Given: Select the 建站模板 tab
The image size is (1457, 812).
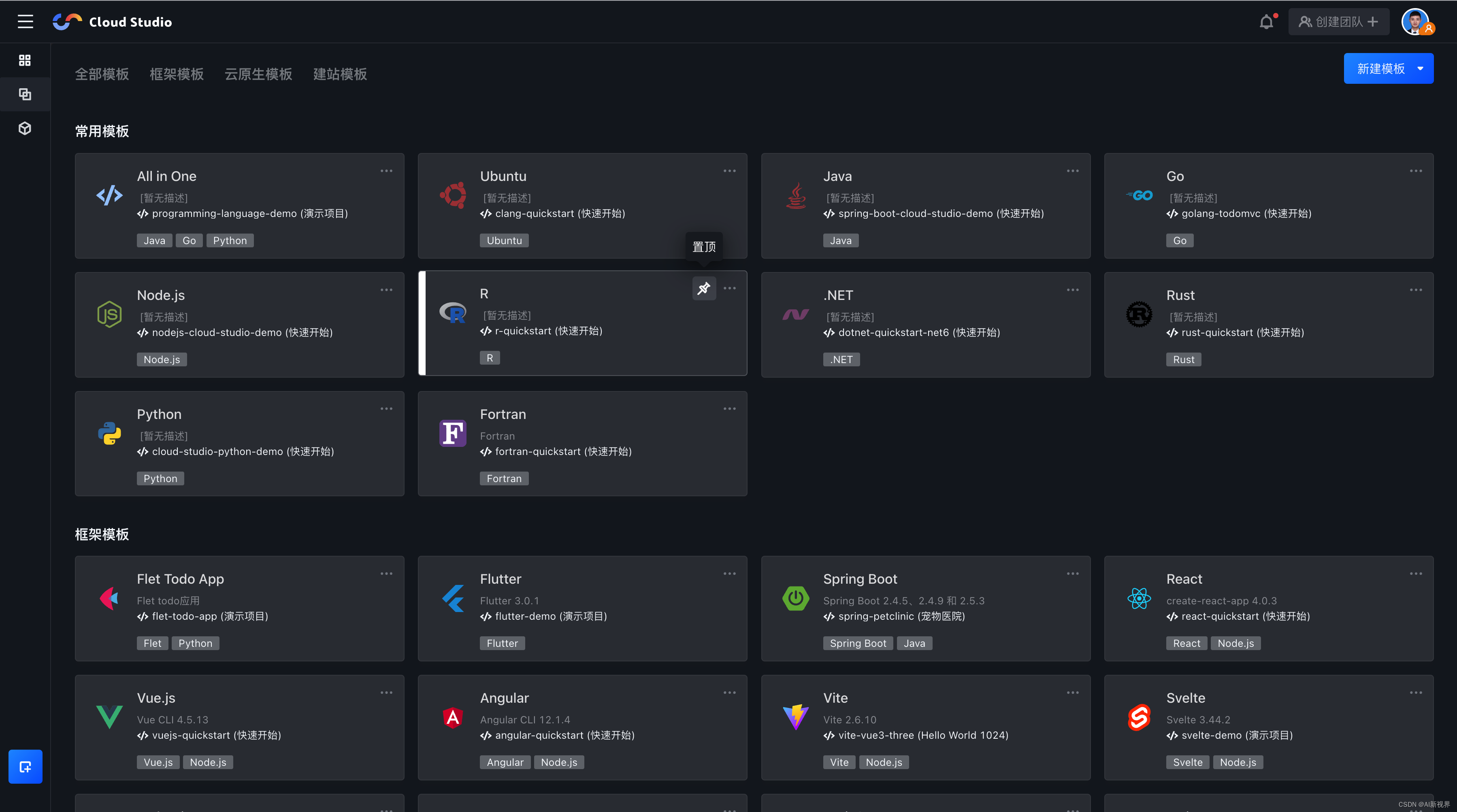Looking at the screenshot, I should (340, 74).
